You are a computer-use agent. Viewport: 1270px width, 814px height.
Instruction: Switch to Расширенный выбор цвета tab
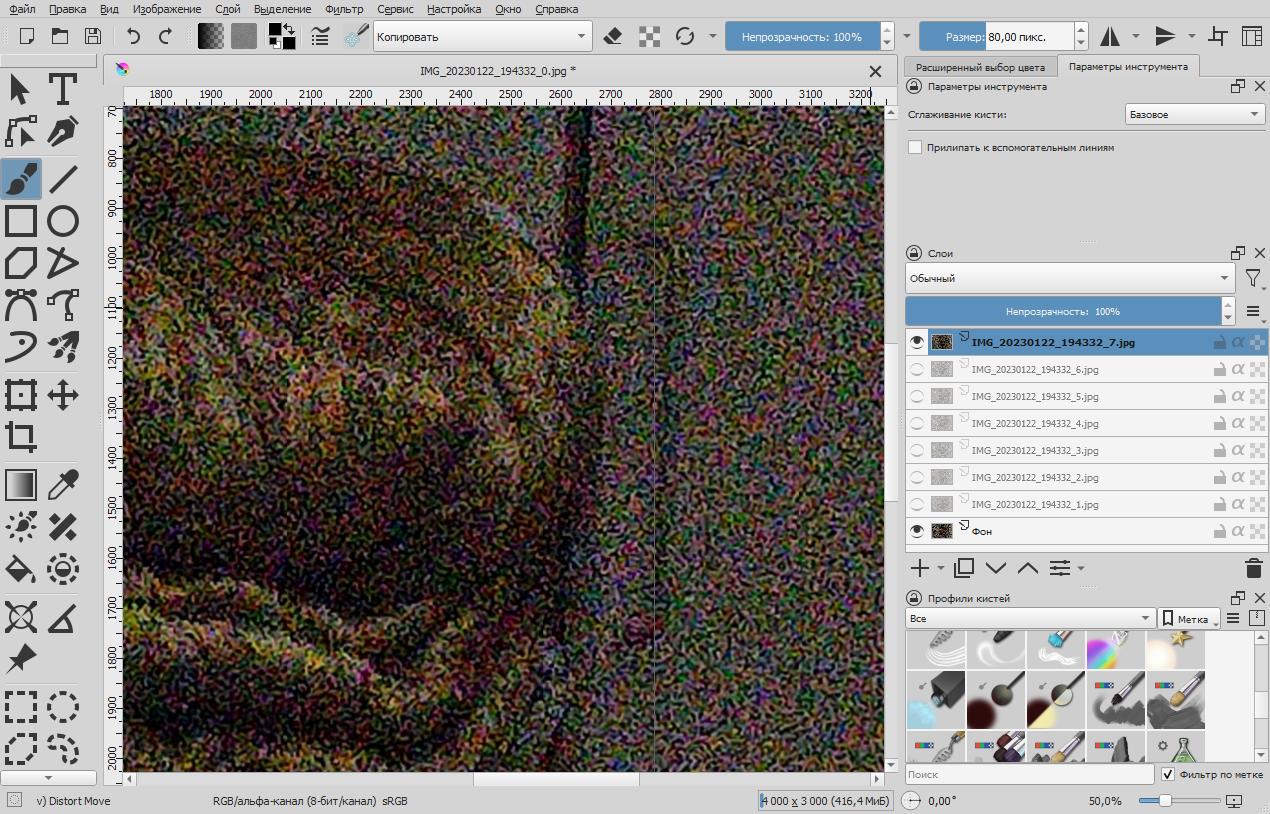pyautogui.click(x=979, y=67)
